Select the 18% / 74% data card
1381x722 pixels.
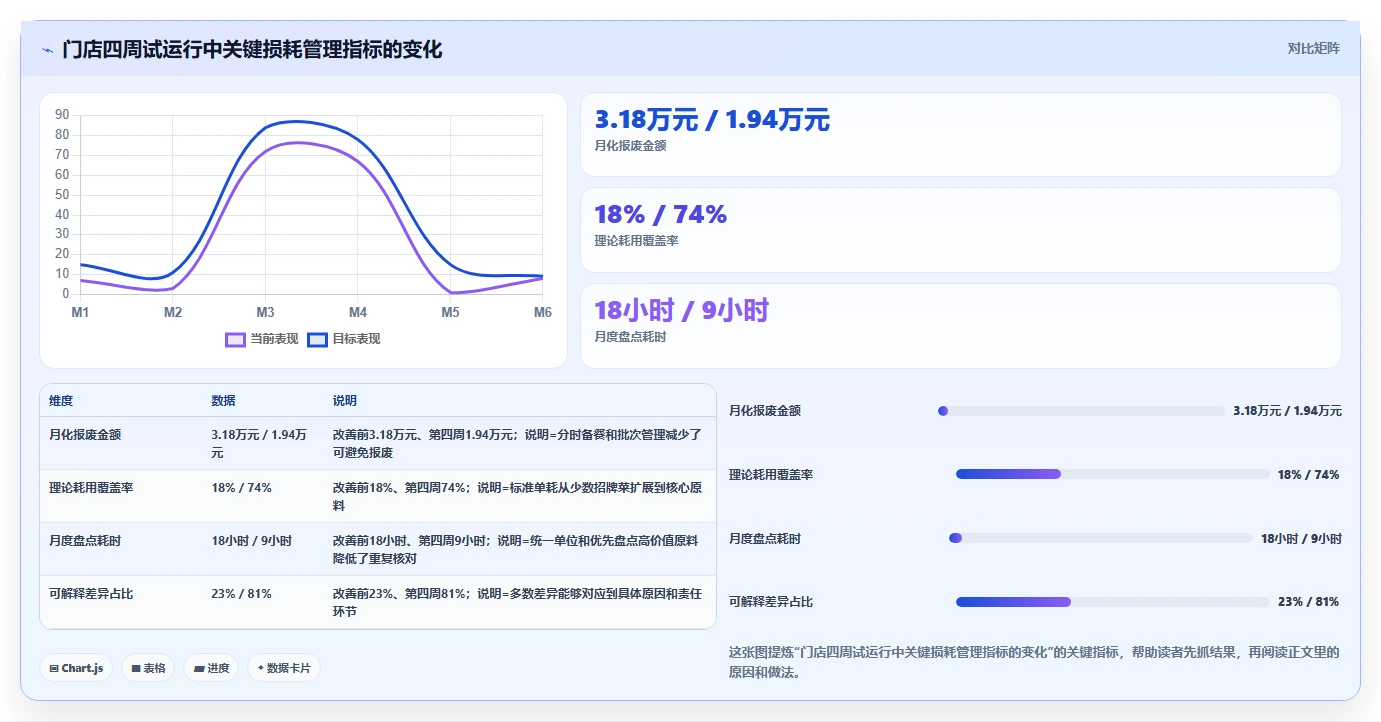[961, 230]
